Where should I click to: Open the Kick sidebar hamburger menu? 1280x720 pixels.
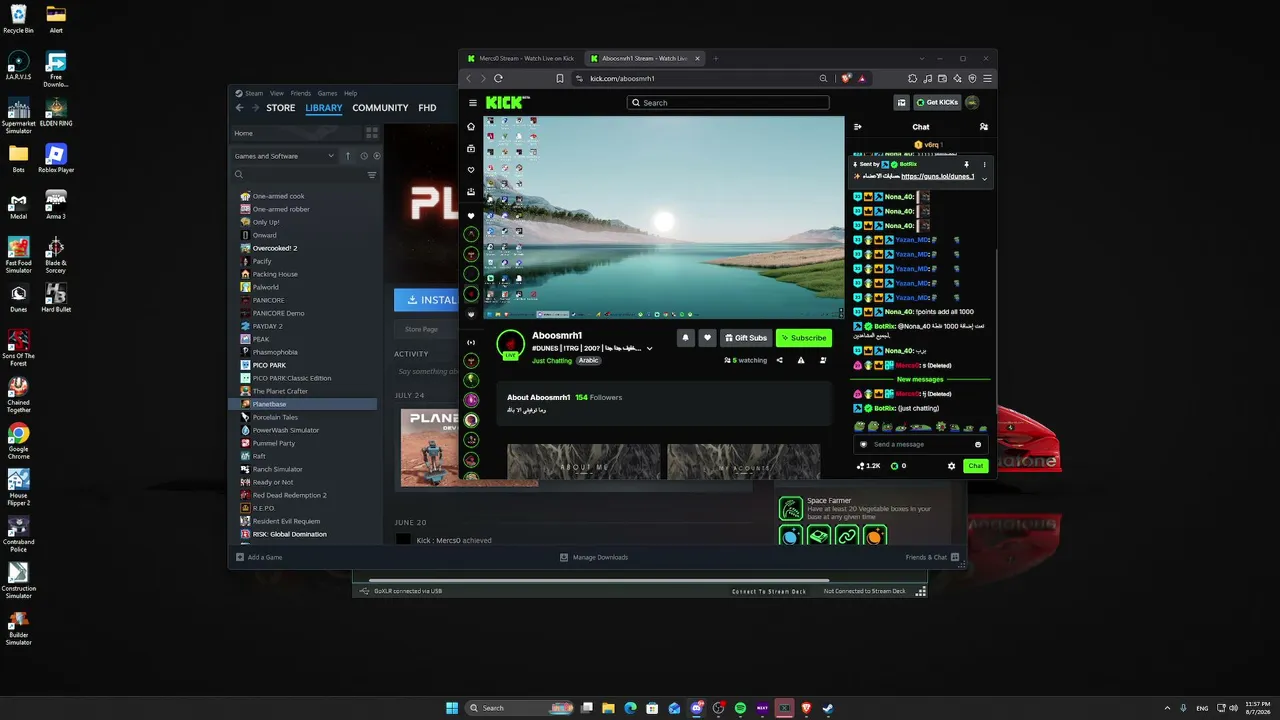473,103
